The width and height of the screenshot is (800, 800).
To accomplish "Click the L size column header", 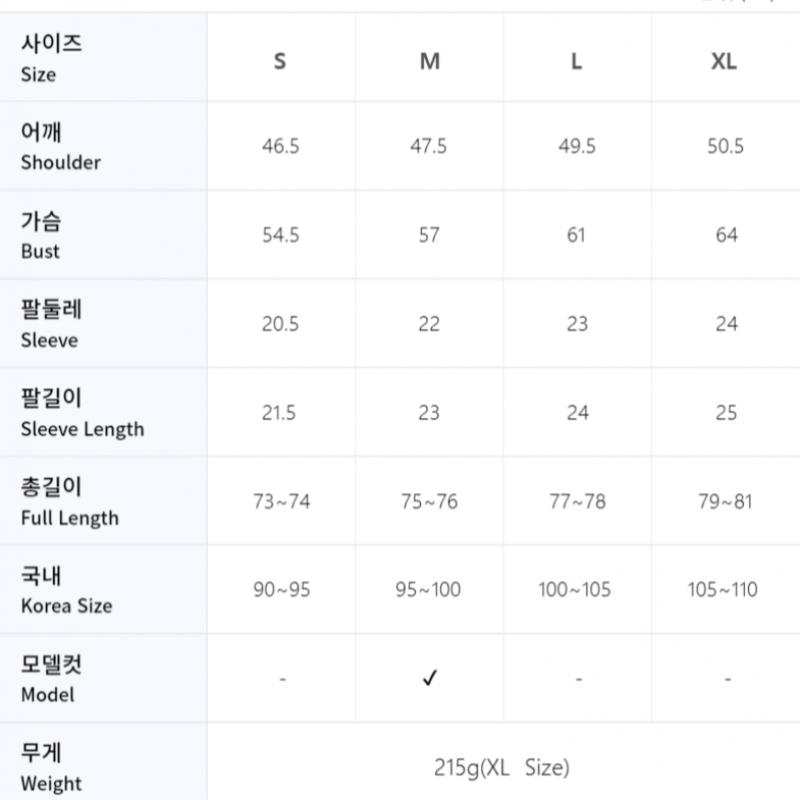I will click(x=577, y=61).
